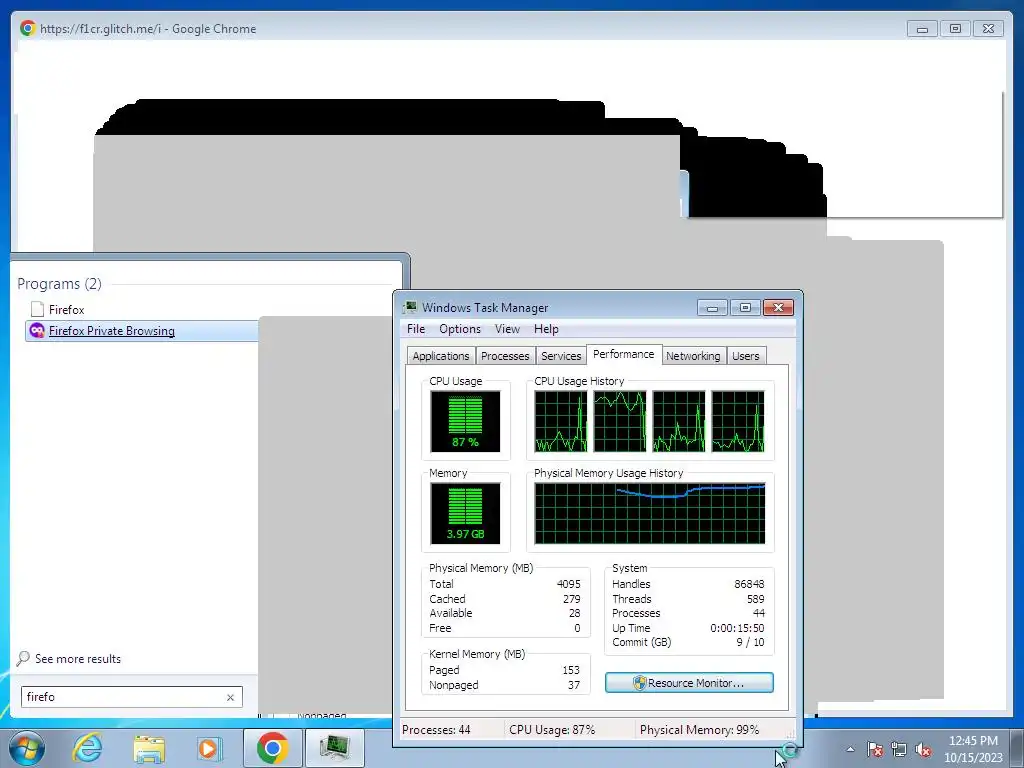Click the third CPU Usage History graph
Image resolution: width=1024 pixels, height=768 pixels.
pos(679,421)
